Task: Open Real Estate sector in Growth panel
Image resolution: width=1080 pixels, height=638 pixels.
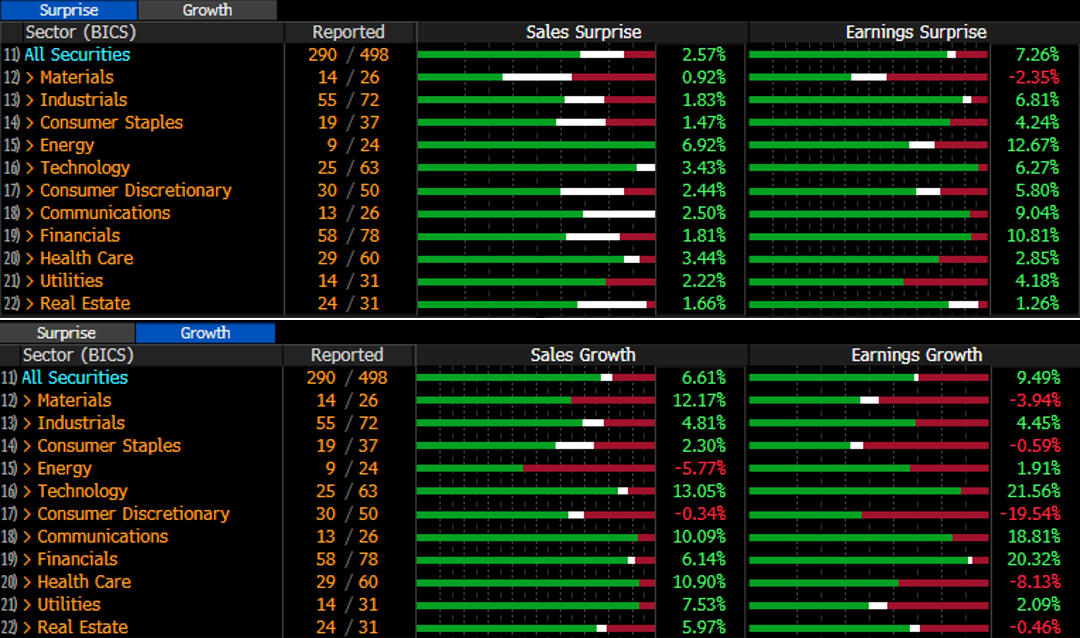Action: 83,628
